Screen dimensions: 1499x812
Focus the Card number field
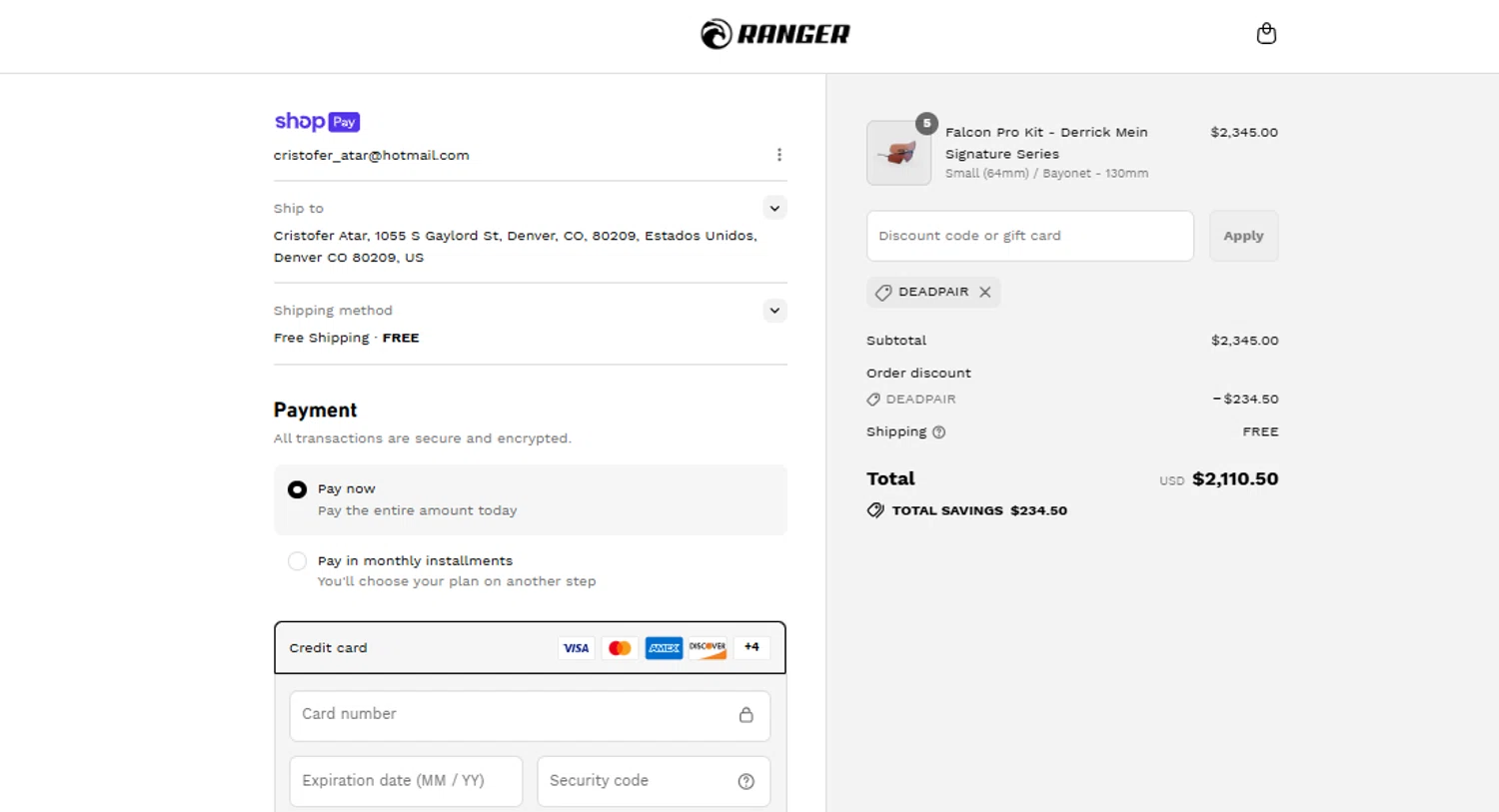click(x=530, y=715)
